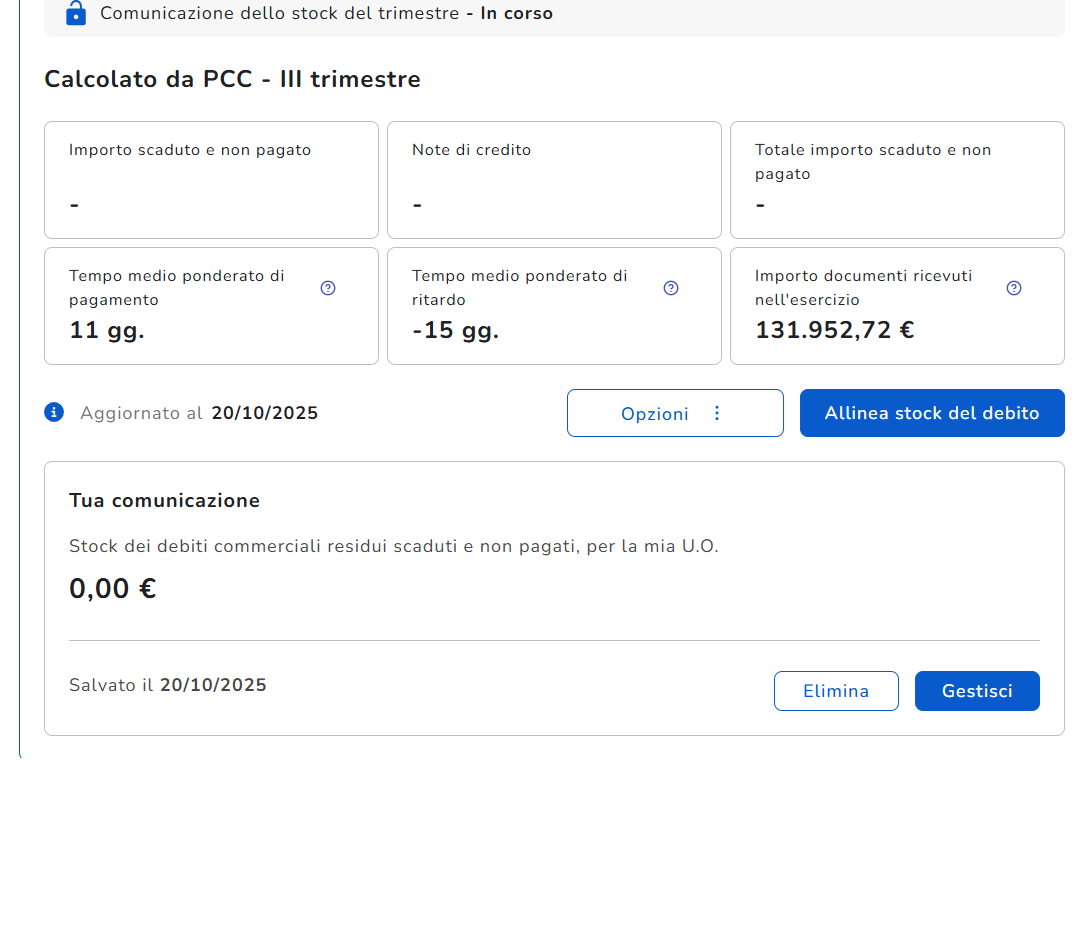Click the blue lock icon in the banner
The image size is (1085, 943).
tap(75, 13)
